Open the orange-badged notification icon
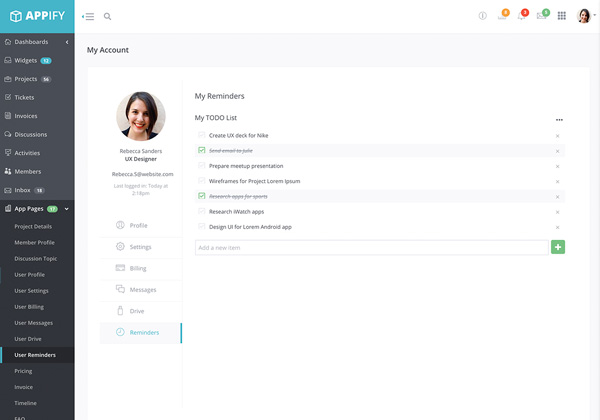Viewport: 600px width, 420px height. tap(503, 15)
